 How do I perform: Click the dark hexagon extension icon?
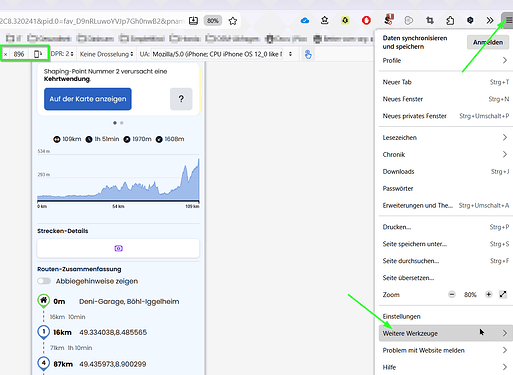pyautogui.click(x=470, y=21)
